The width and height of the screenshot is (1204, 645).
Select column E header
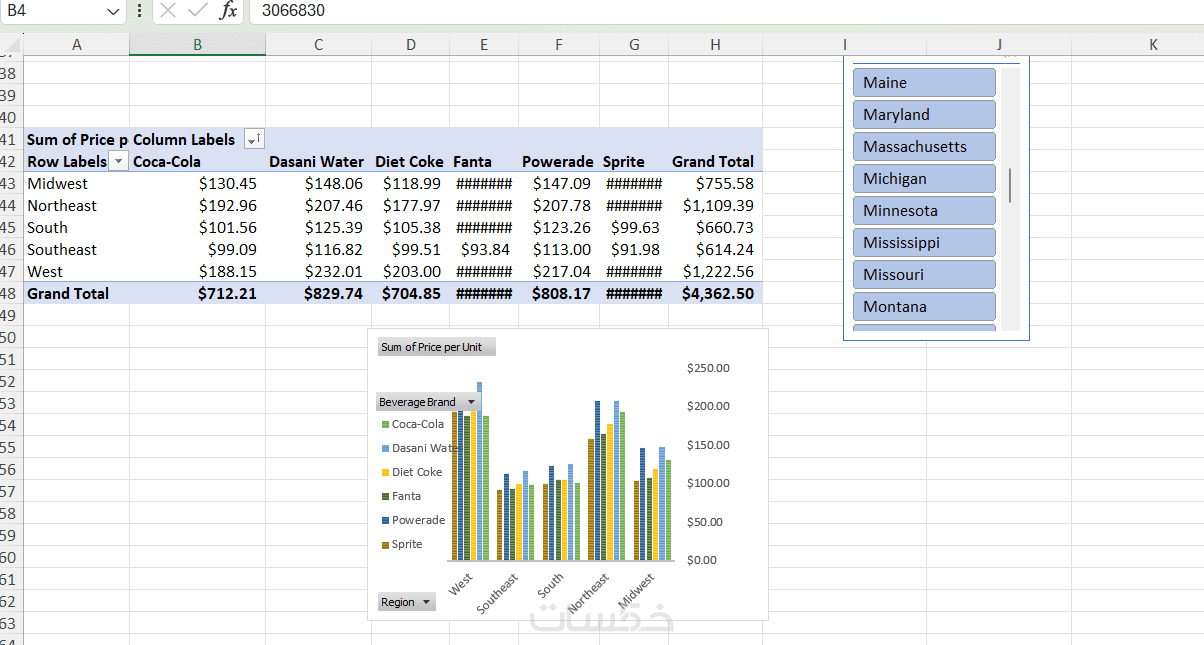[484, 45]
